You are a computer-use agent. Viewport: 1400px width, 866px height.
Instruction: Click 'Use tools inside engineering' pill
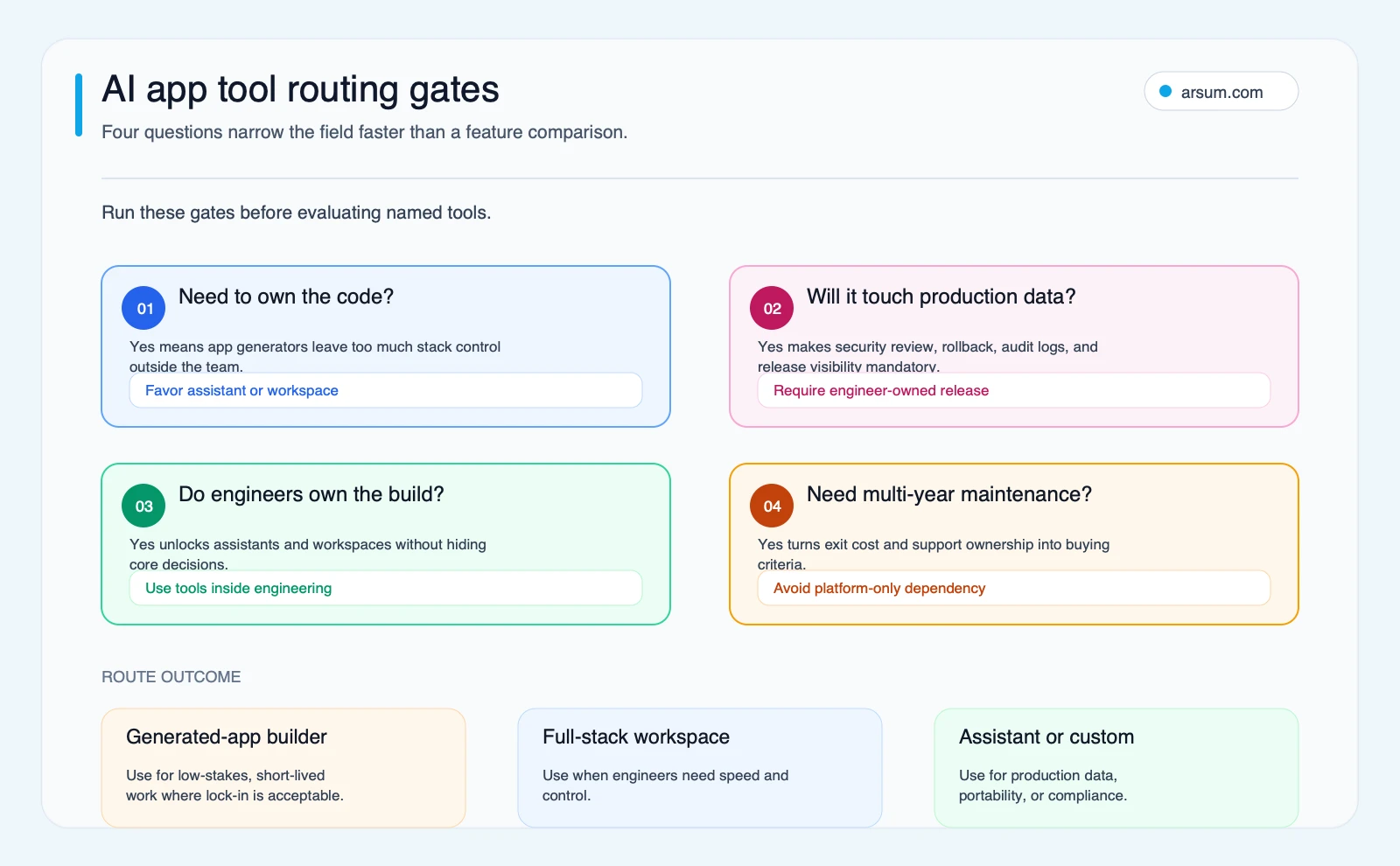click(386, 588)
